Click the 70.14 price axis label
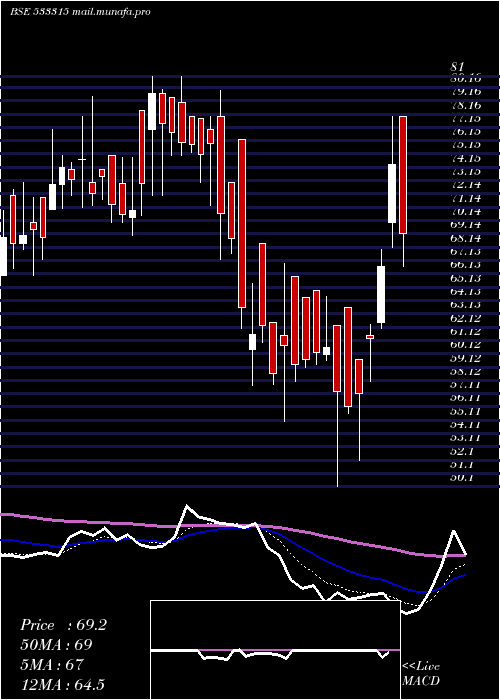 (466, 211)
